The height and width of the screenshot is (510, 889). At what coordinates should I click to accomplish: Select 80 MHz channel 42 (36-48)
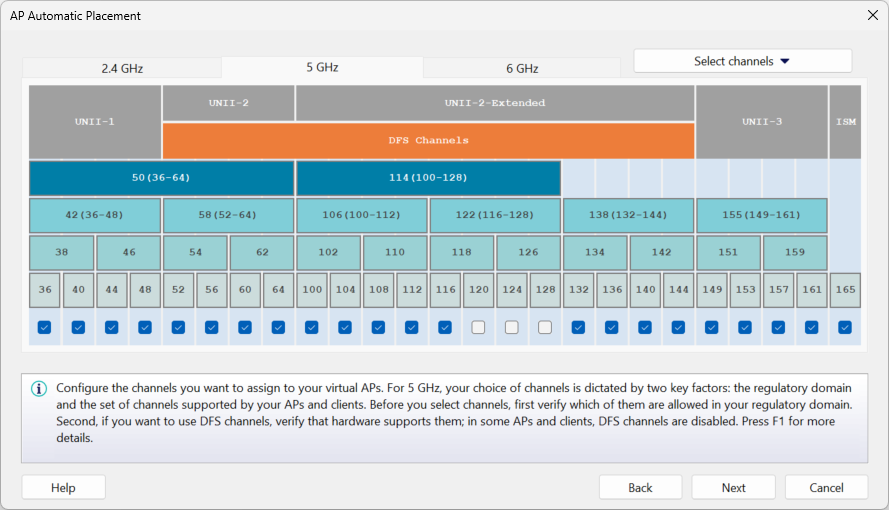tap(95, 215)
